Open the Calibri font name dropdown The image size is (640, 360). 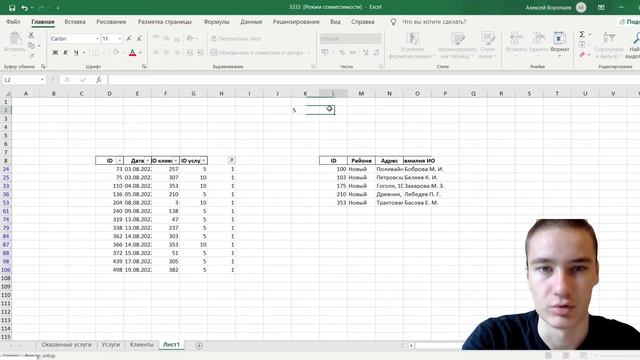pyautogui.click(x=98, y=38)
